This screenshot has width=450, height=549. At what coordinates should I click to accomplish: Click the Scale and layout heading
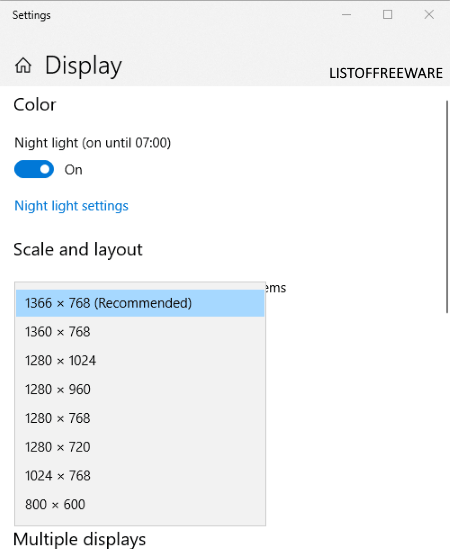(78, 250)
